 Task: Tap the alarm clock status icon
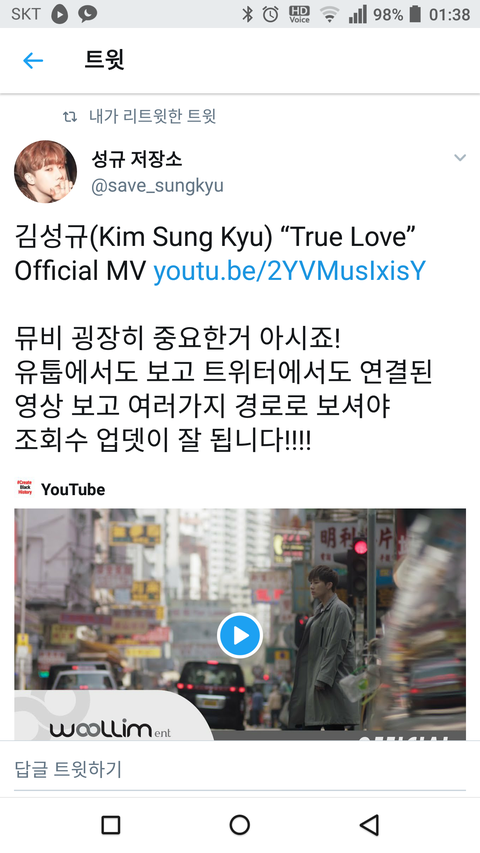coord(270,14)
